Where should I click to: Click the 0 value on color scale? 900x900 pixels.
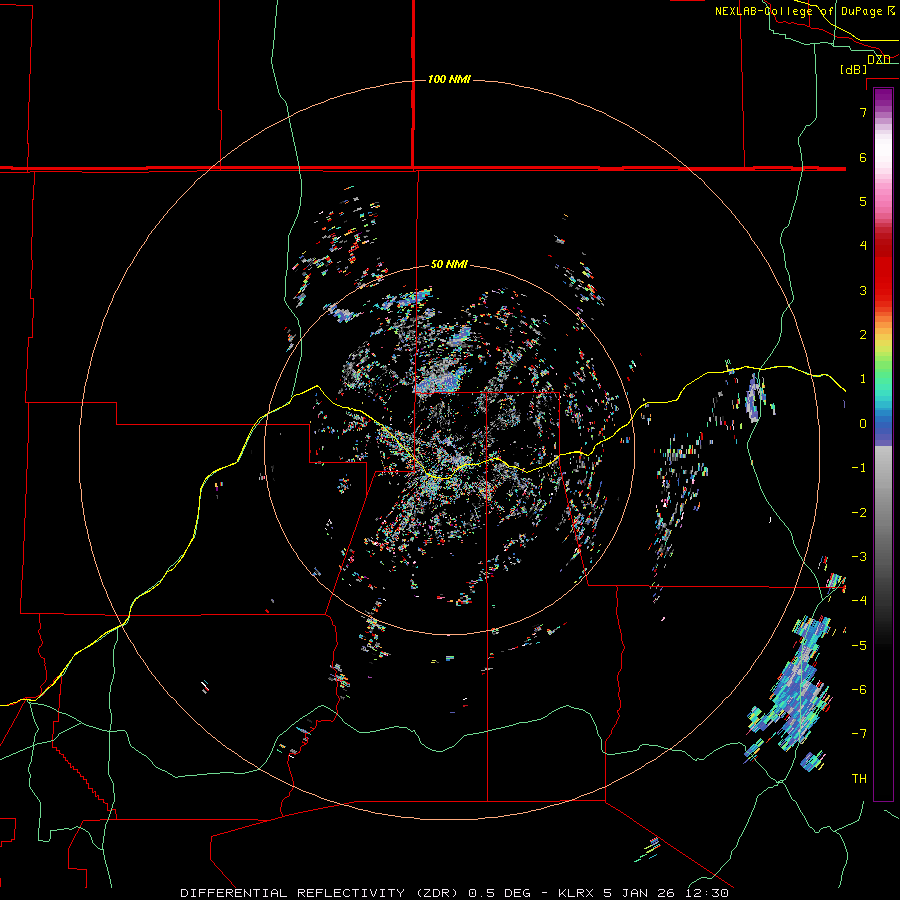pyautogui.click(x=863, y=424)
